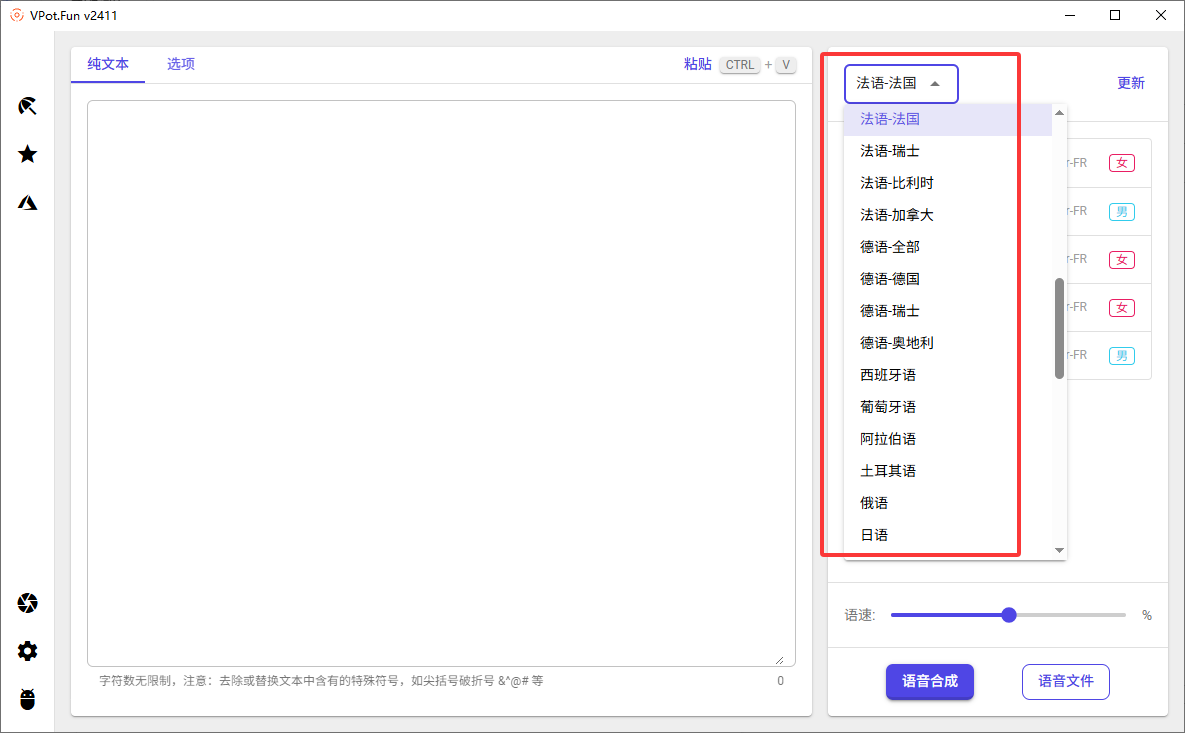Click the camera shutter icon in sidebar
The width and height of the screenshot is (1185, 733).
(x=28, y=603)
